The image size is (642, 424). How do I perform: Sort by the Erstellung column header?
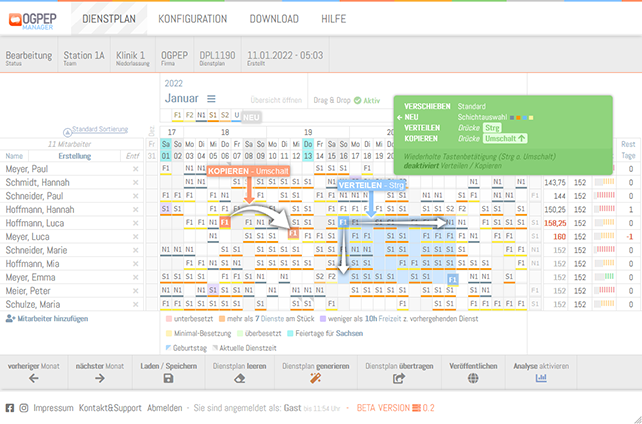click(x=75, y=156)
